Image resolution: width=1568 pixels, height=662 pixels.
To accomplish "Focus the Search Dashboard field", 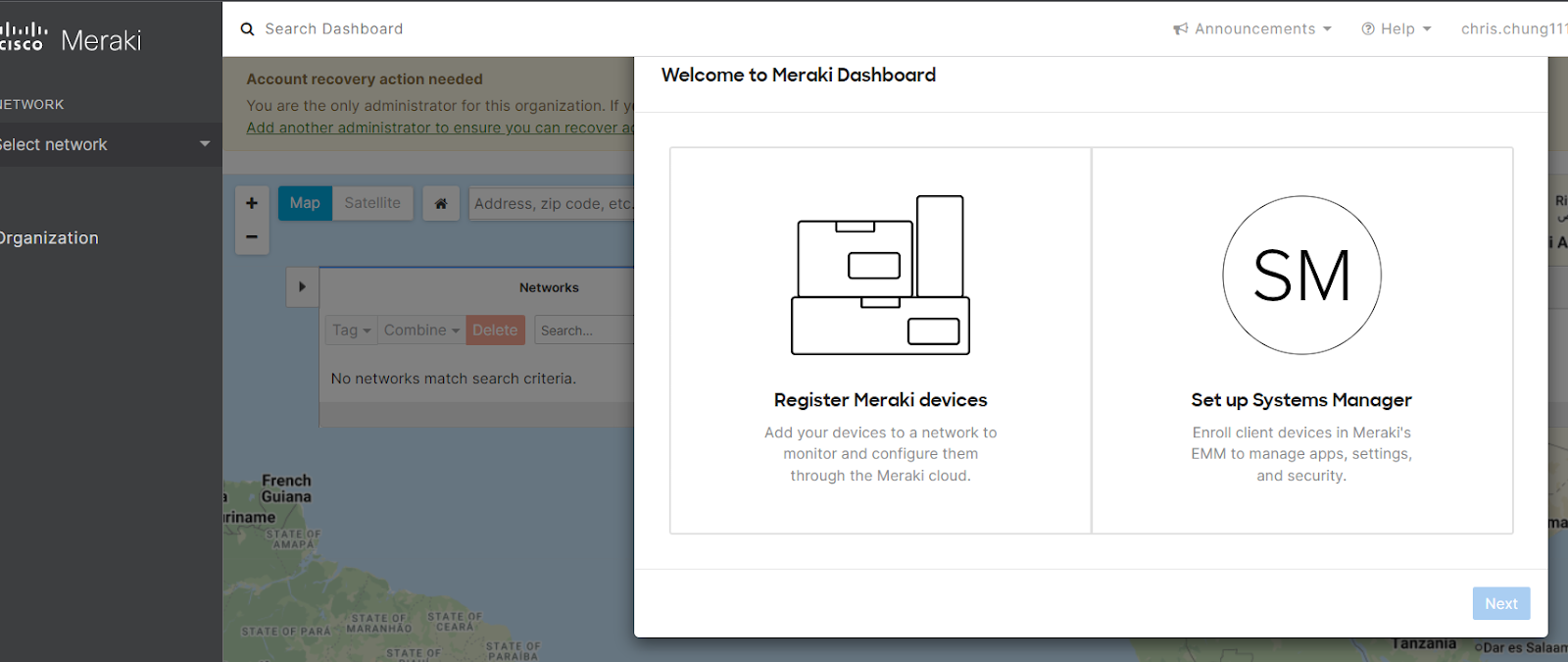I will tap(334, 29).
